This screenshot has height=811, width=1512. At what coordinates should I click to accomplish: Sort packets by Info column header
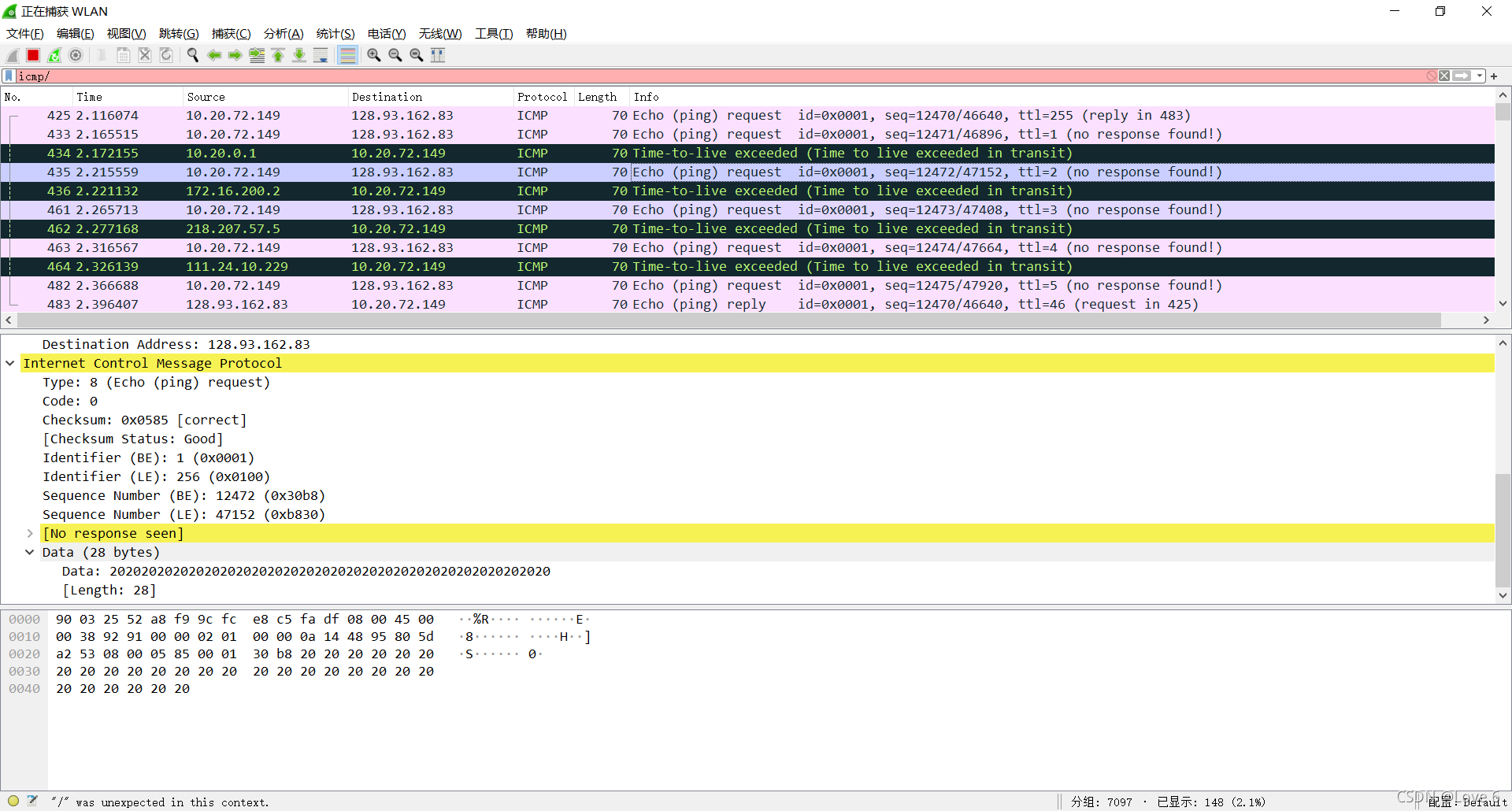tap(1062, 97)
